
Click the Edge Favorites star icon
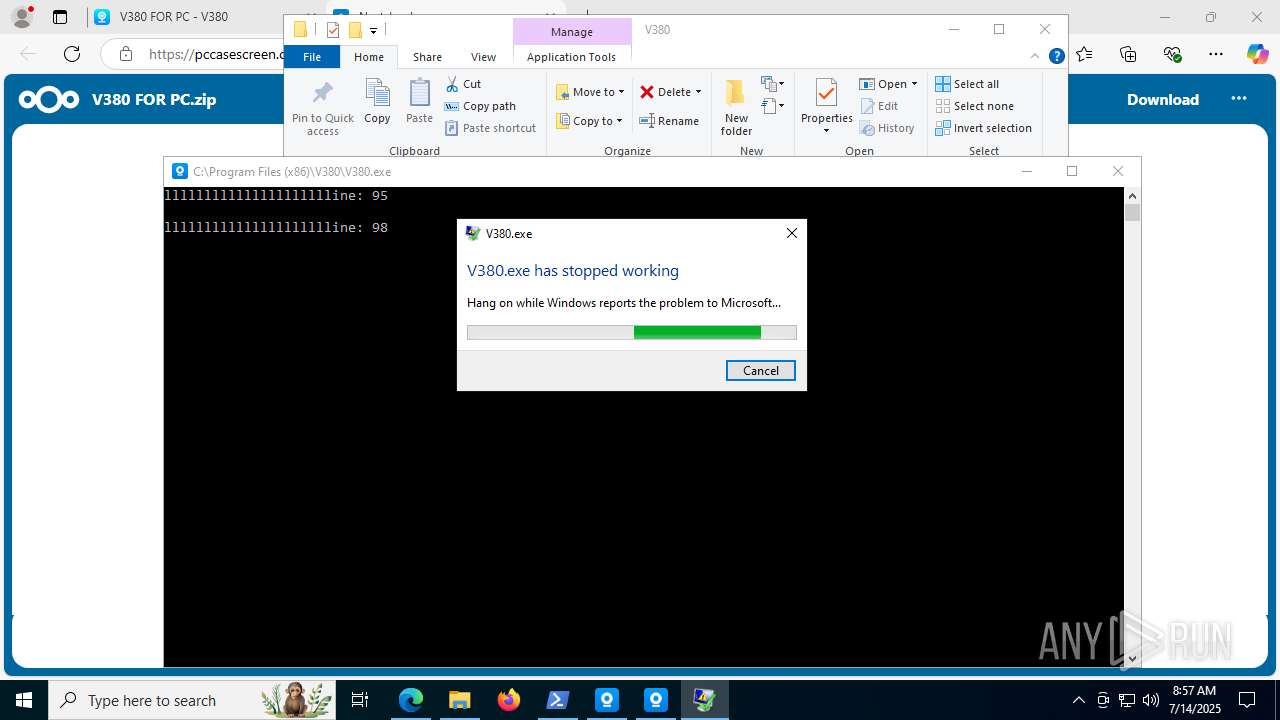pyautogui.click(x=1085, y=54)
